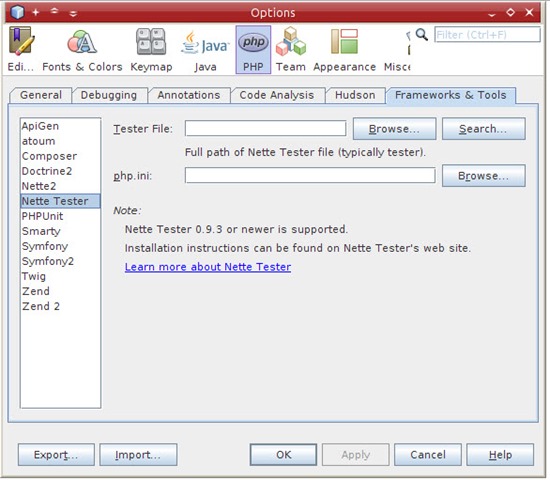Screen dimensions: 550x480
Task: Focus the php.ini path field
Action: pos(310,175)
